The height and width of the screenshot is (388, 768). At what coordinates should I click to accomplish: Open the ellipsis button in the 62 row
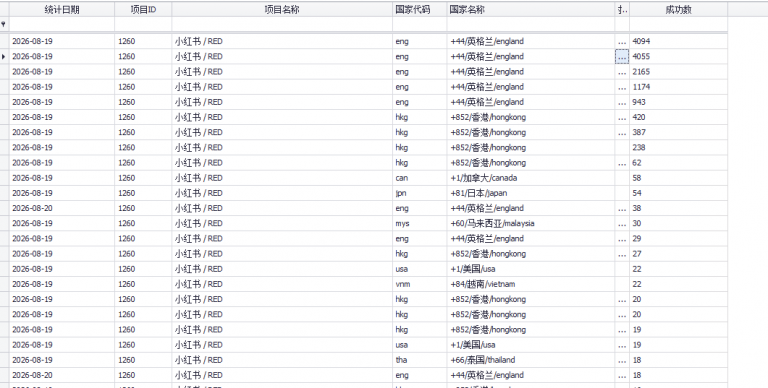pyautogui.click(x=623, y=163)
